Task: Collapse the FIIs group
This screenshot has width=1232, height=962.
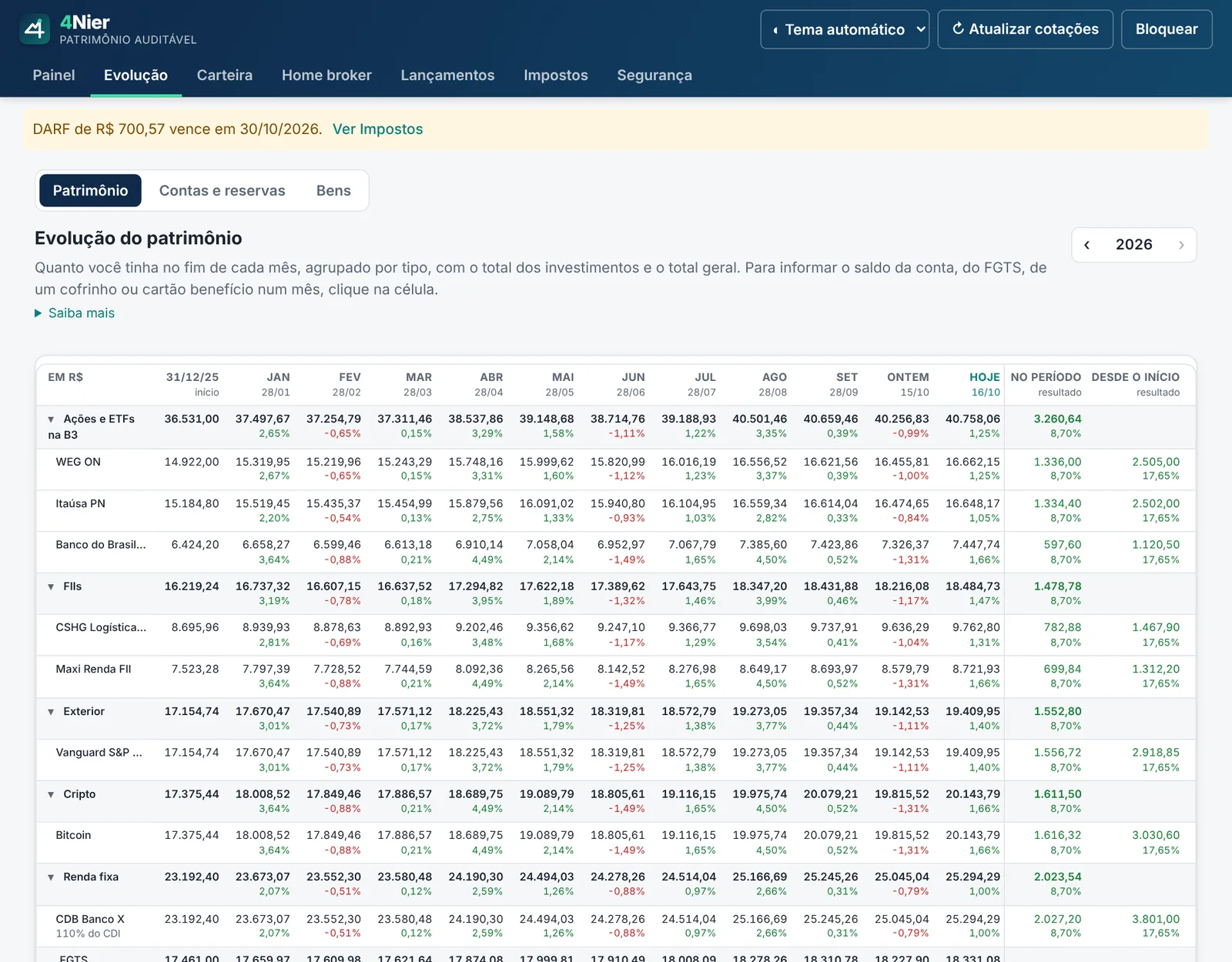Action: click(51, 586)
